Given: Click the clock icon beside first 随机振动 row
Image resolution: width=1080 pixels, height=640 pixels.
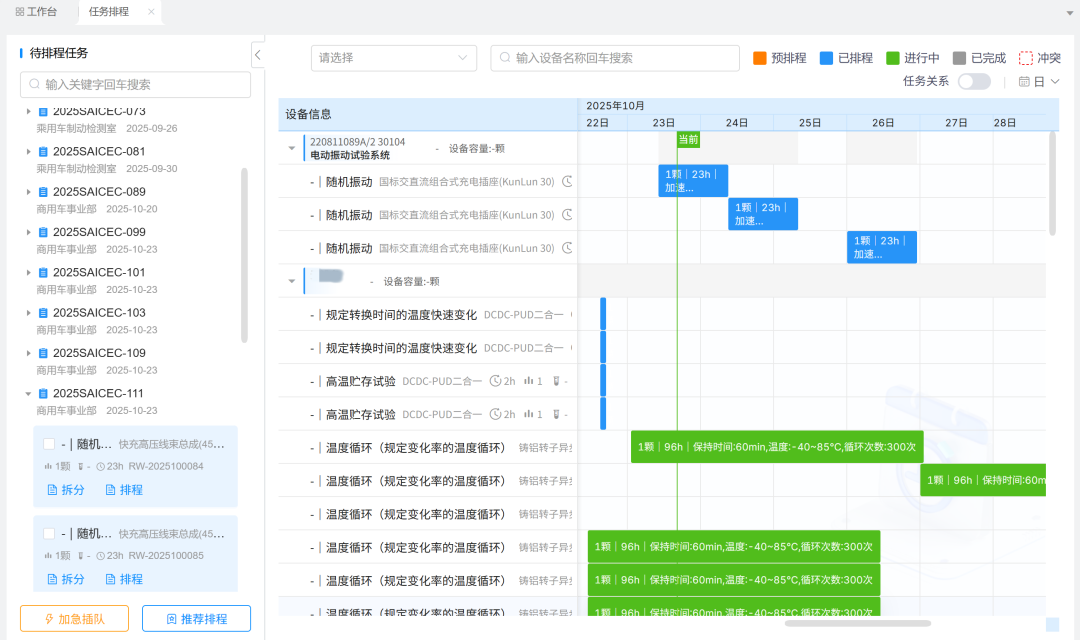Looking at the screenshot, I should 567,181.
